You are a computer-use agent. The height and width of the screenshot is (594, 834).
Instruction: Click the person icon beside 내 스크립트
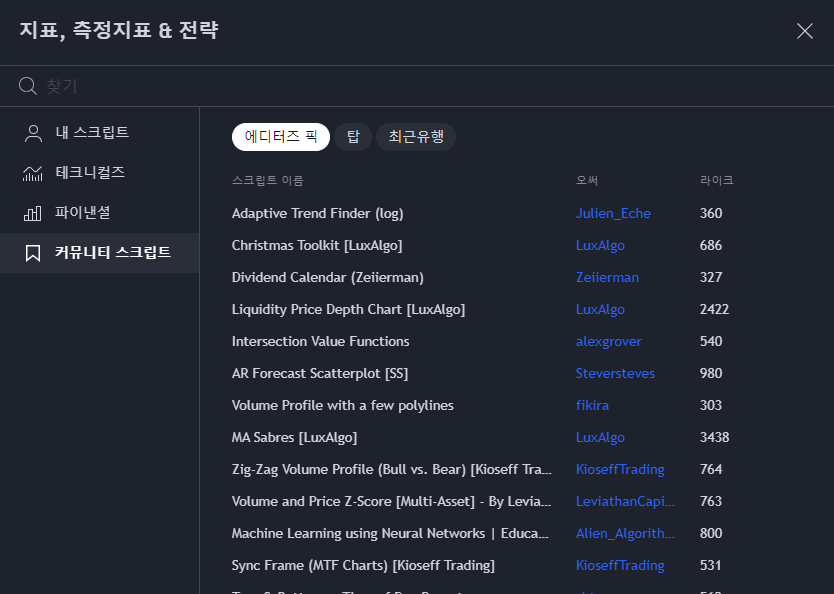(33, 133)
